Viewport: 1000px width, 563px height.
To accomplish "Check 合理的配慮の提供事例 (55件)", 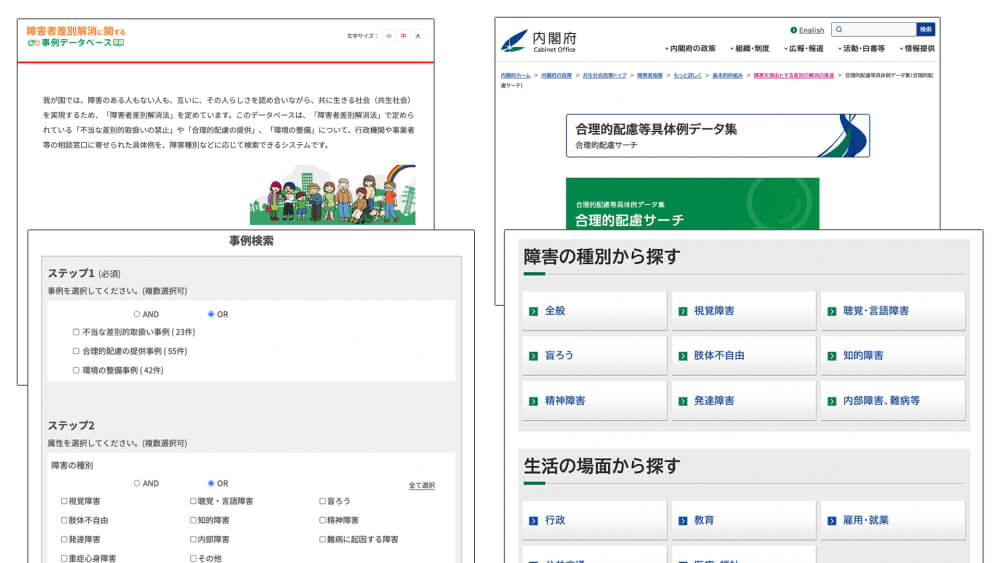I will [x=76, y=351].
